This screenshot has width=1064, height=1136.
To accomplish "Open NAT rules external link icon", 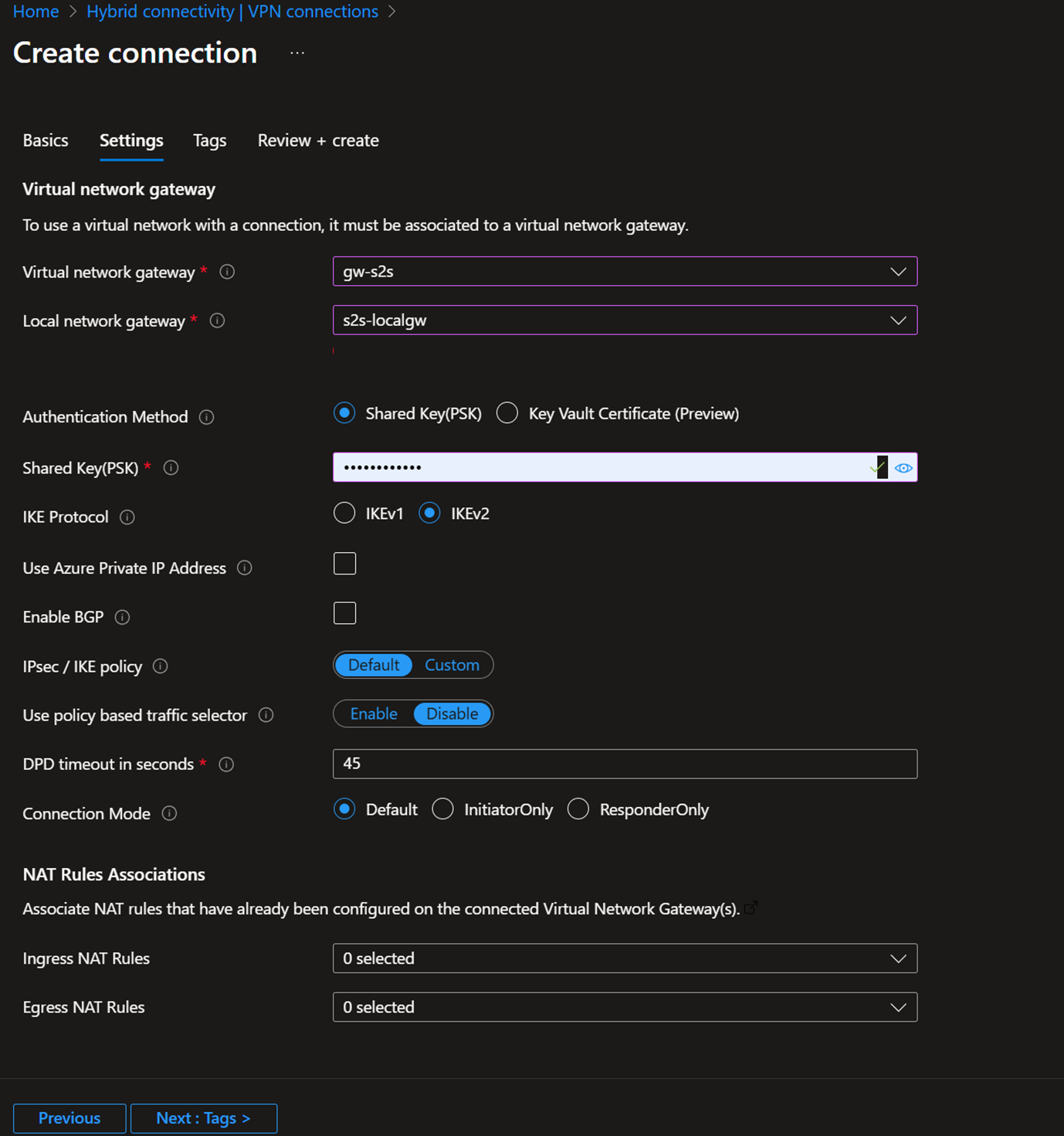I will point(751,907).
